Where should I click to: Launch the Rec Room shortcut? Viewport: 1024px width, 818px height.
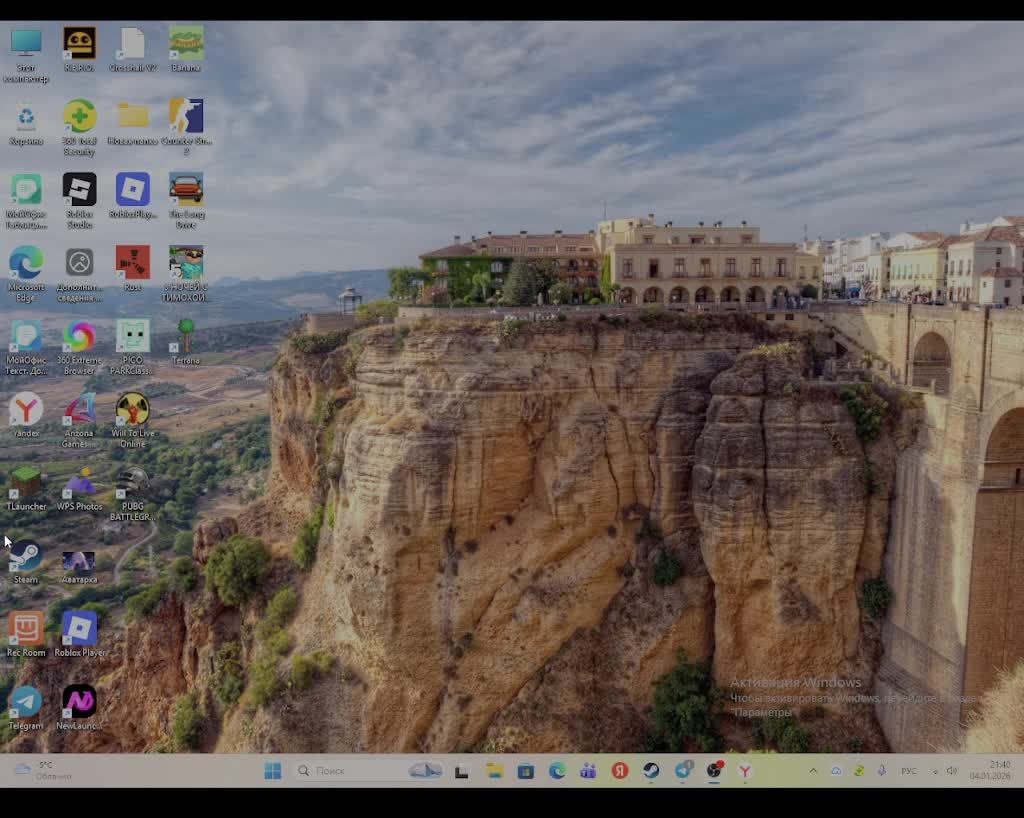pyautogui.click(x=26, y=635)
